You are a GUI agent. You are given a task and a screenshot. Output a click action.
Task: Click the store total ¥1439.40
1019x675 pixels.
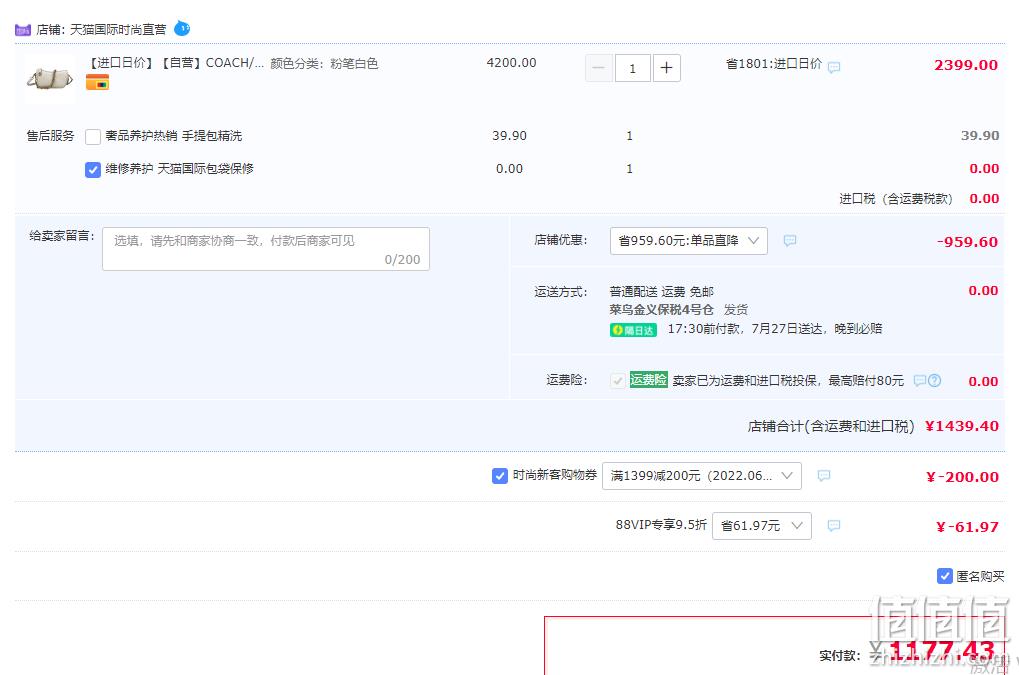(962, 426)
